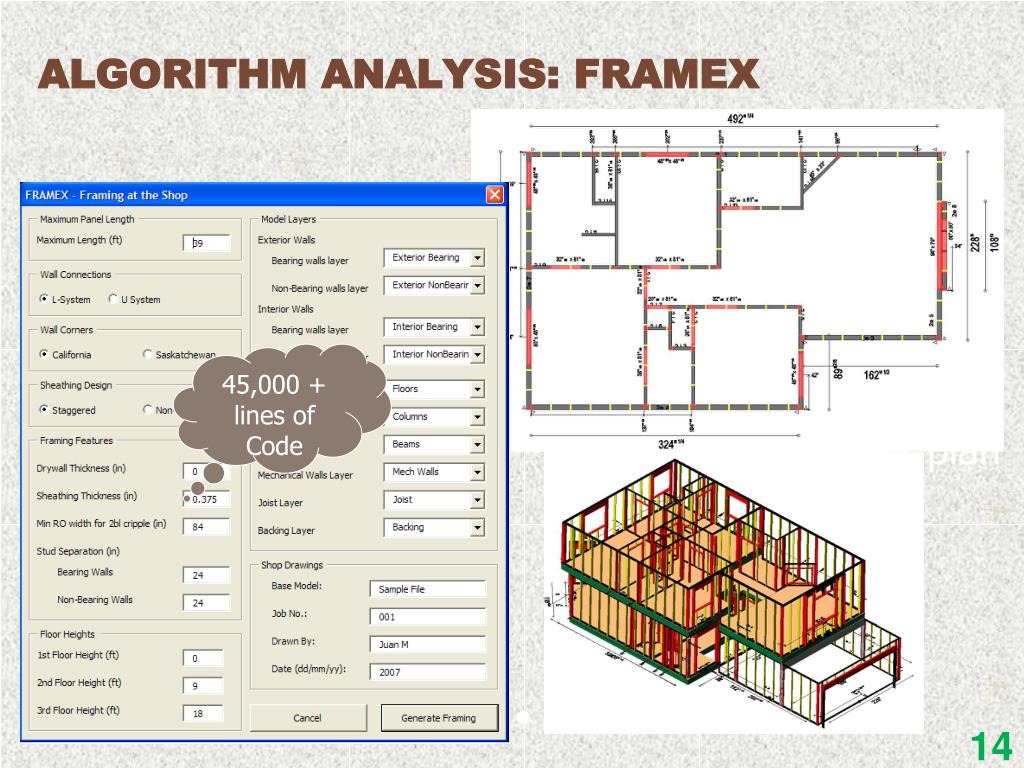Click the 2nd Floor Height field

[x=203, y=686]
